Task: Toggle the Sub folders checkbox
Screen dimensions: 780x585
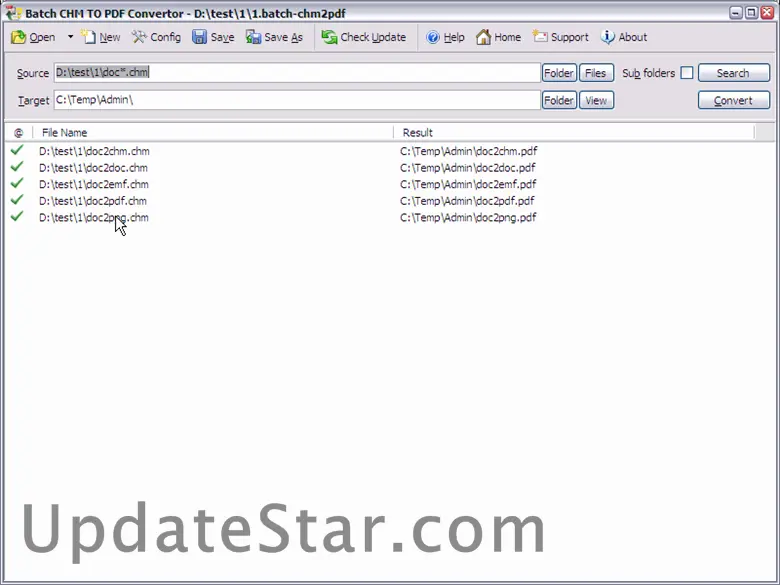Action: (x=686, y=73)
